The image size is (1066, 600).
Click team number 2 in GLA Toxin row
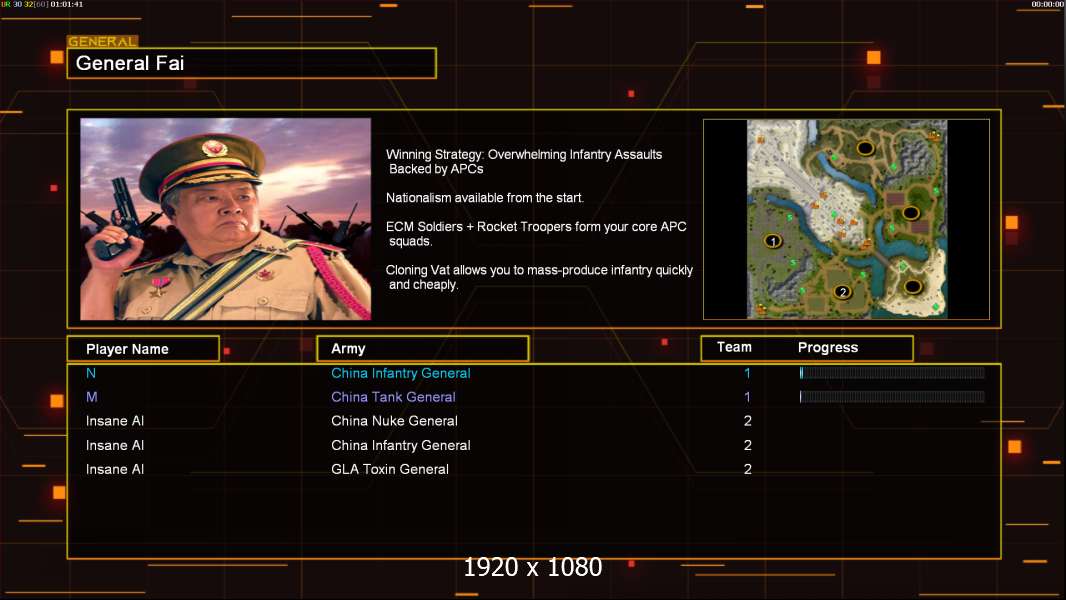pos(748,469)
